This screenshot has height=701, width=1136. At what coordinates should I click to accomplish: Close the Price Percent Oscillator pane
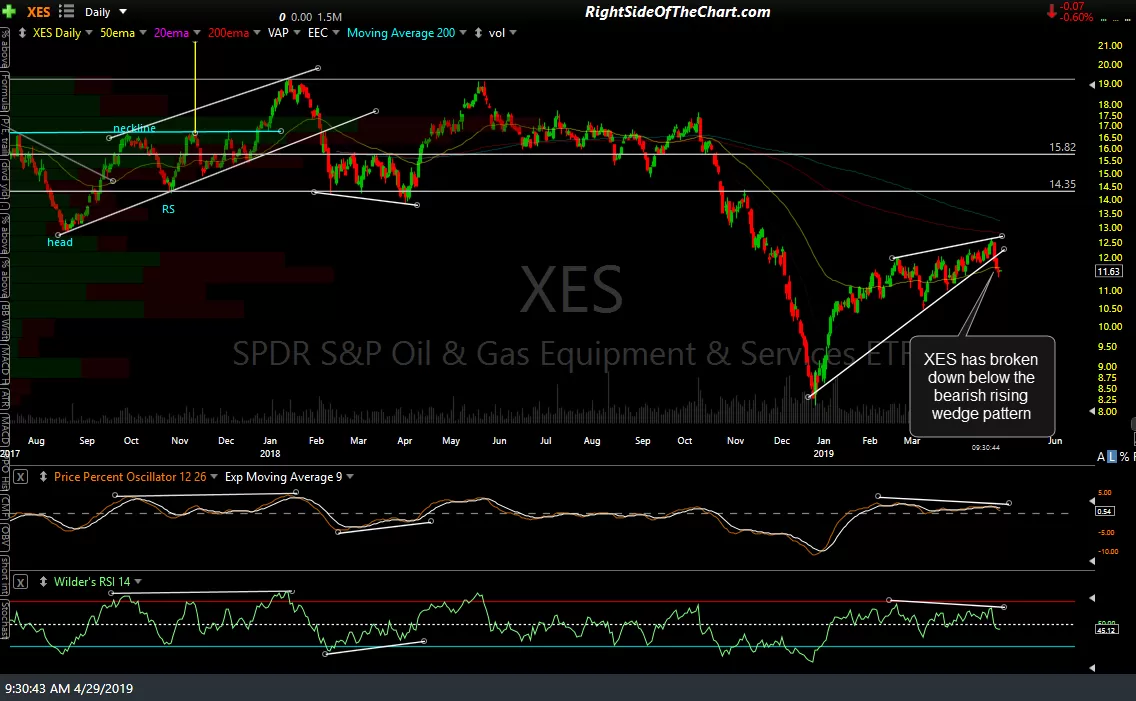pyautogui.click(x=20, y=477)
